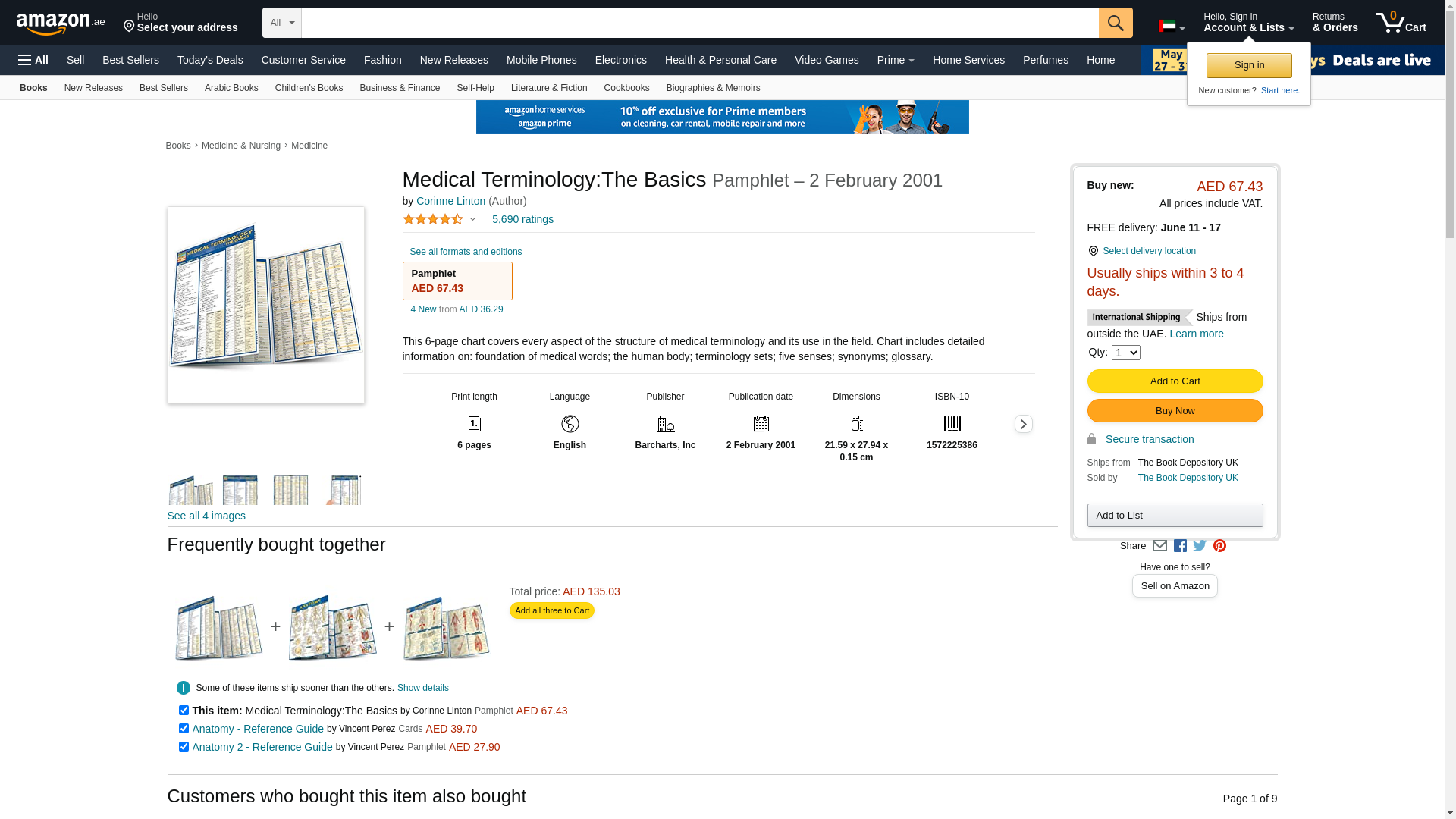The height and width of the screenshot is (819, 1456).
Task: Share via the Twitter icon
Action: [1200, 546]
